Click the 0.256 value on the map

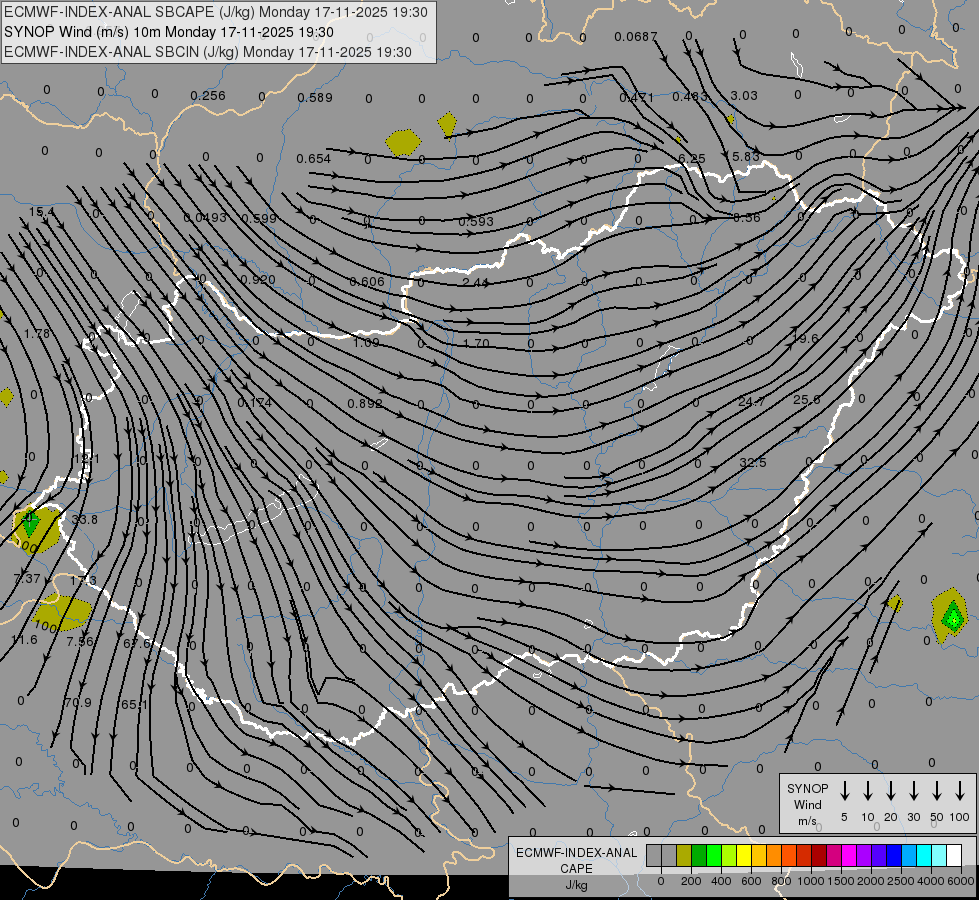(x=207, y=96)
